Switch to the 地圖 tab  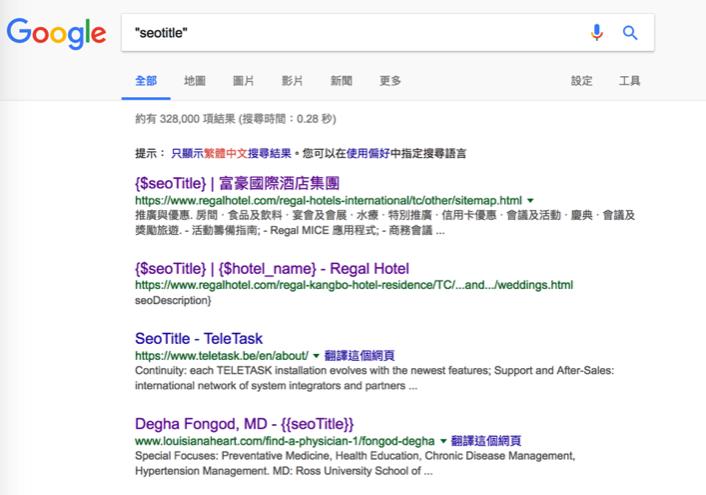coord(195,81)
